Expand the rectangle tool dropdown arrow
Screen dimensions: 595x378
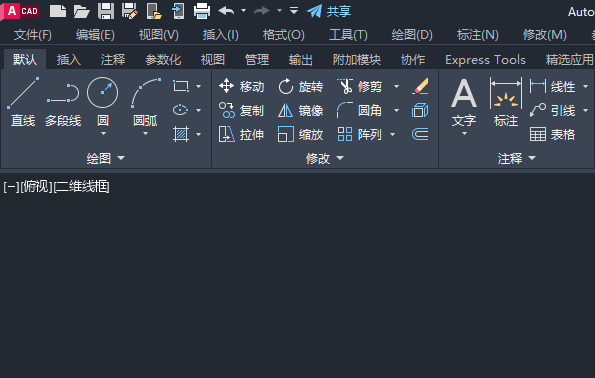click(198, 87)
